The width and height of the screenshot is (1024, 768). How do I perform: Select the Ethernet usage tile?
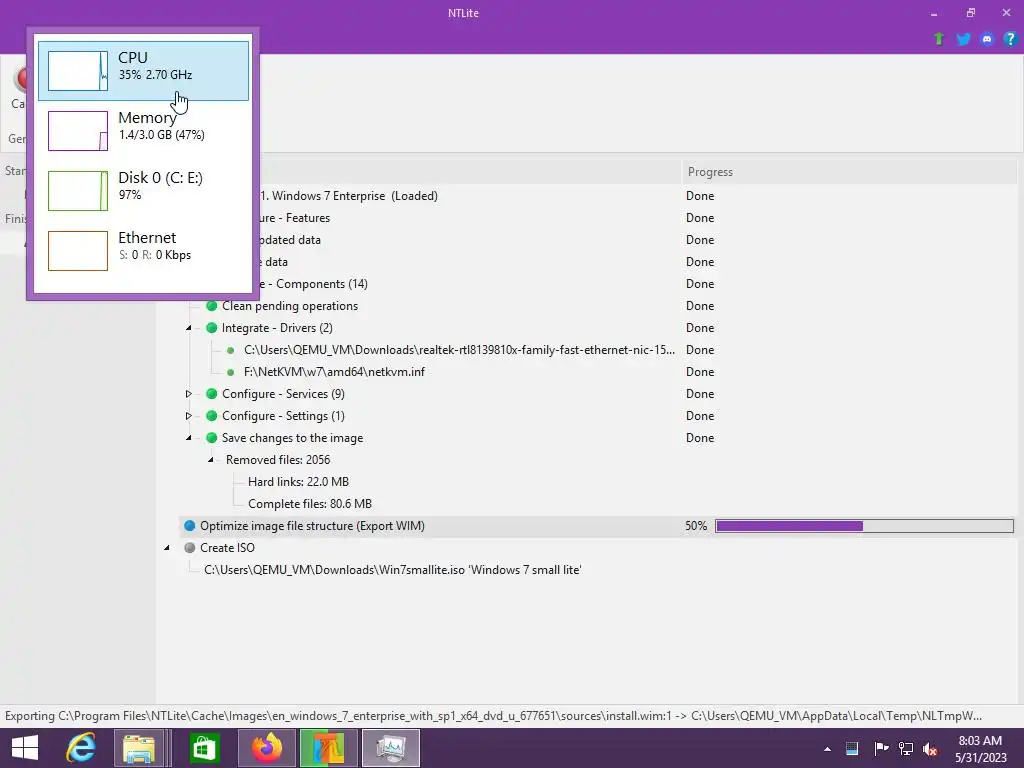[x=143, y=251]
